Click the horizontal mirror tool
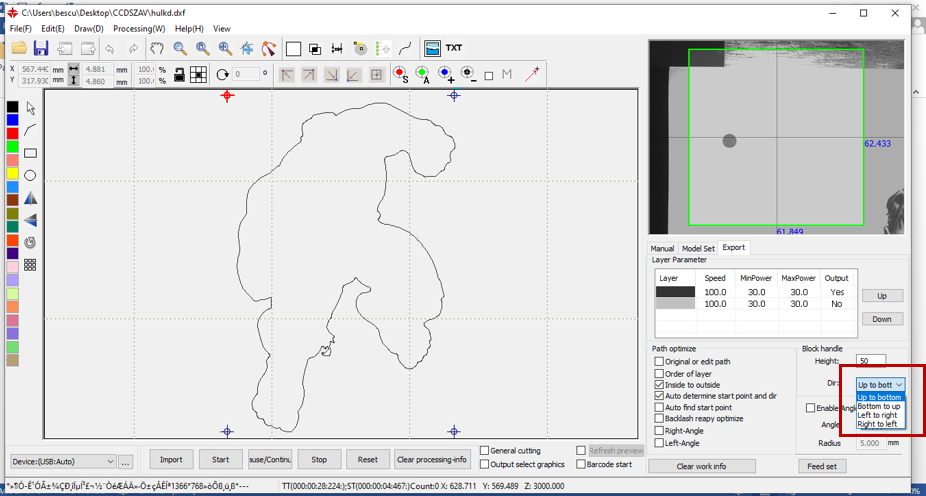This screenshot has height=496, width=926. [x=30, y=198]
